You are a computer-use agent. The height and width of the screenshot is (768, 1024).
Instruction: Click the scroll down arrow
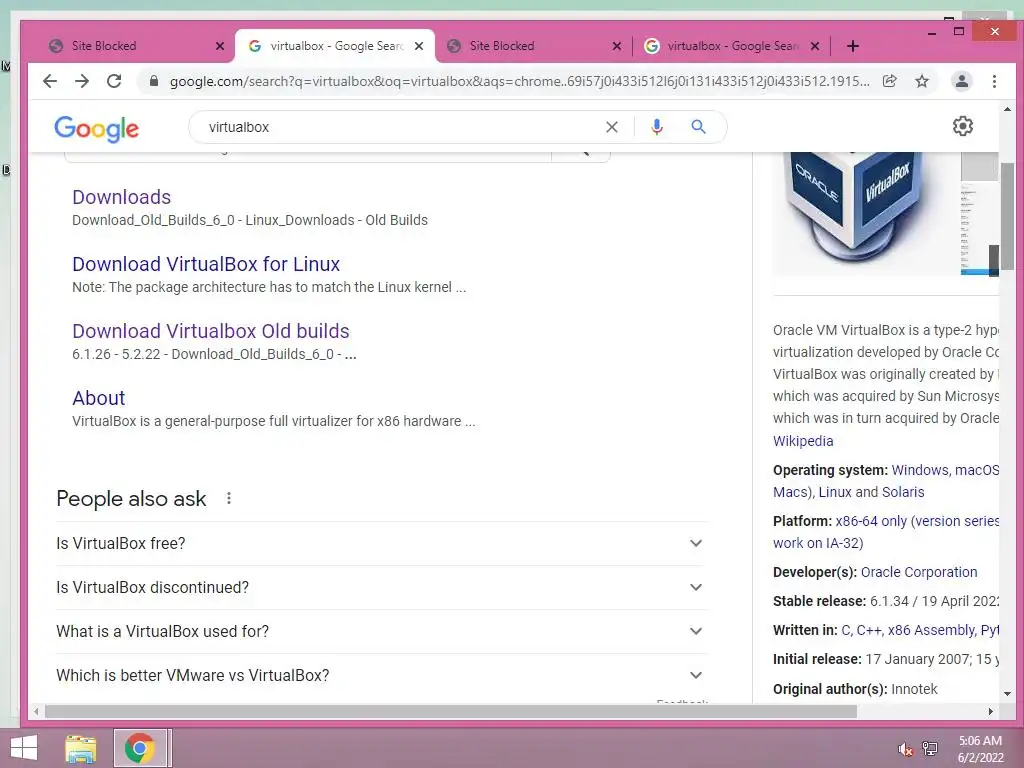[1007, 694]
